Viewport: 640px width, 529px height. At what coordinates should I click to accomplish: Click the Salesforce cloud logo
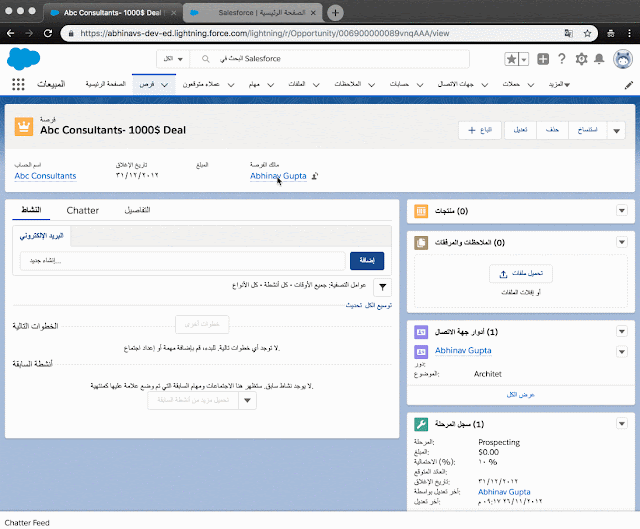click(x=23, y=59)
